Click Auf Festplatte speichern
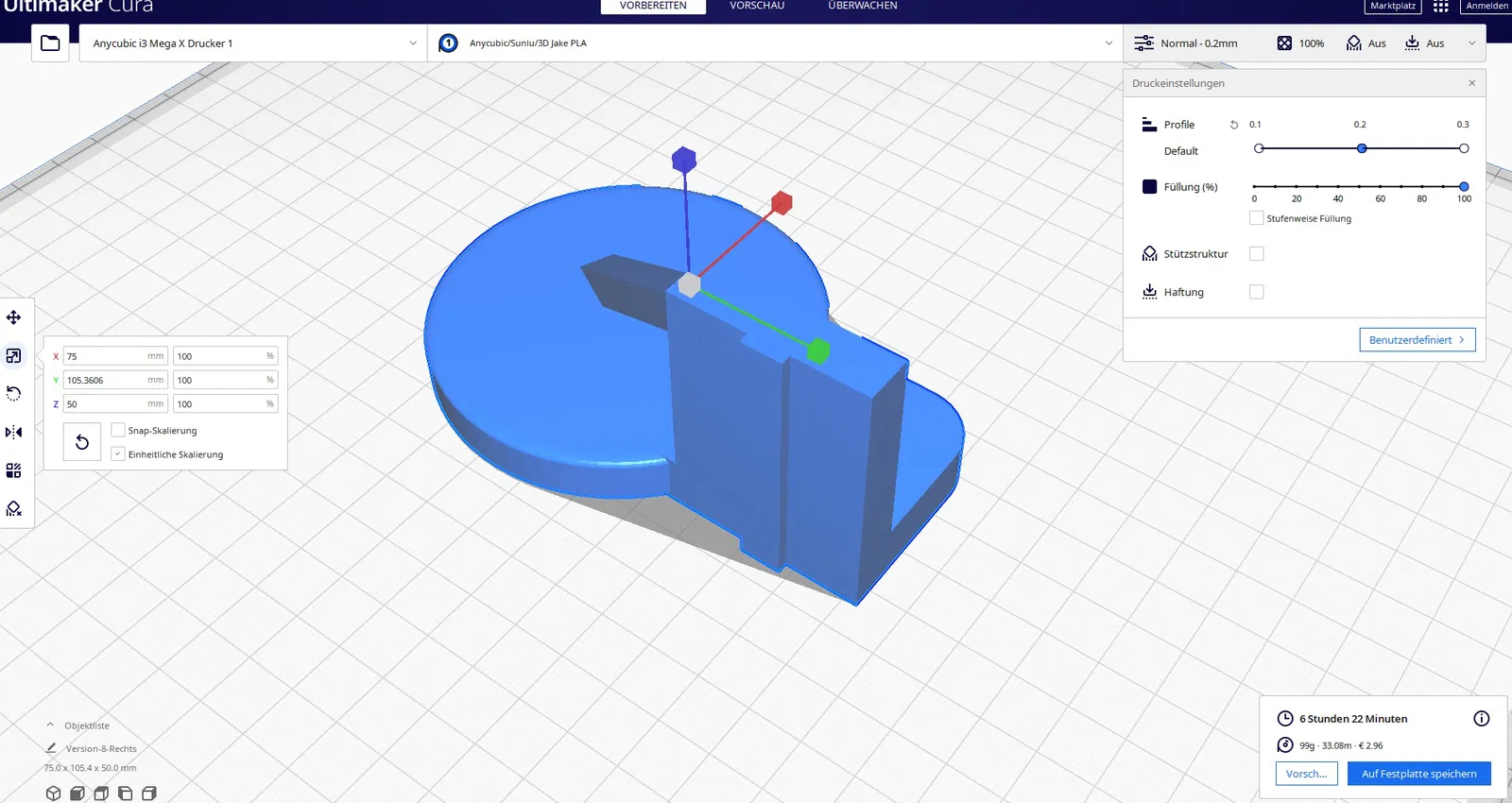This screenshot has height=803, width=1512. (1419, 774)
